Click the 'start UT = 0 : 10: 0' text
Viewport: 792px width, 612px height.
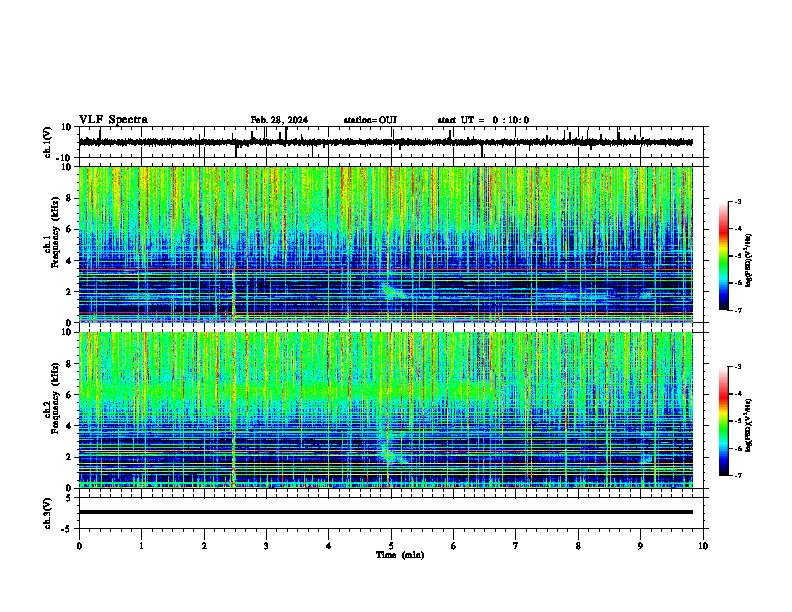[483, 120]
